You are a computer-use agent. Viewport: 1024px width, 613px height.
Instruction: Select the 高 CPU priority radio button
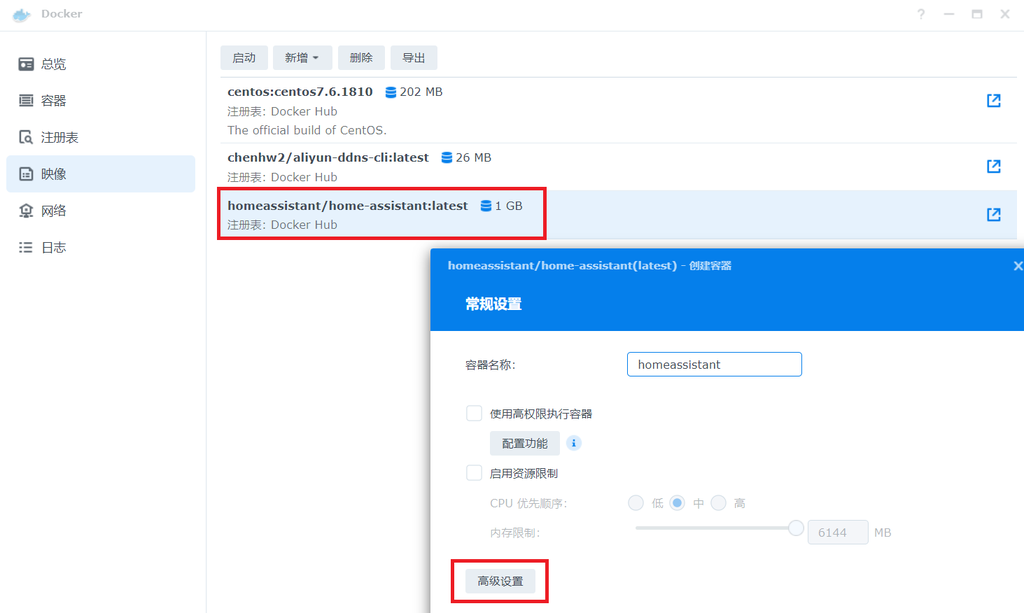pos(718,503)
